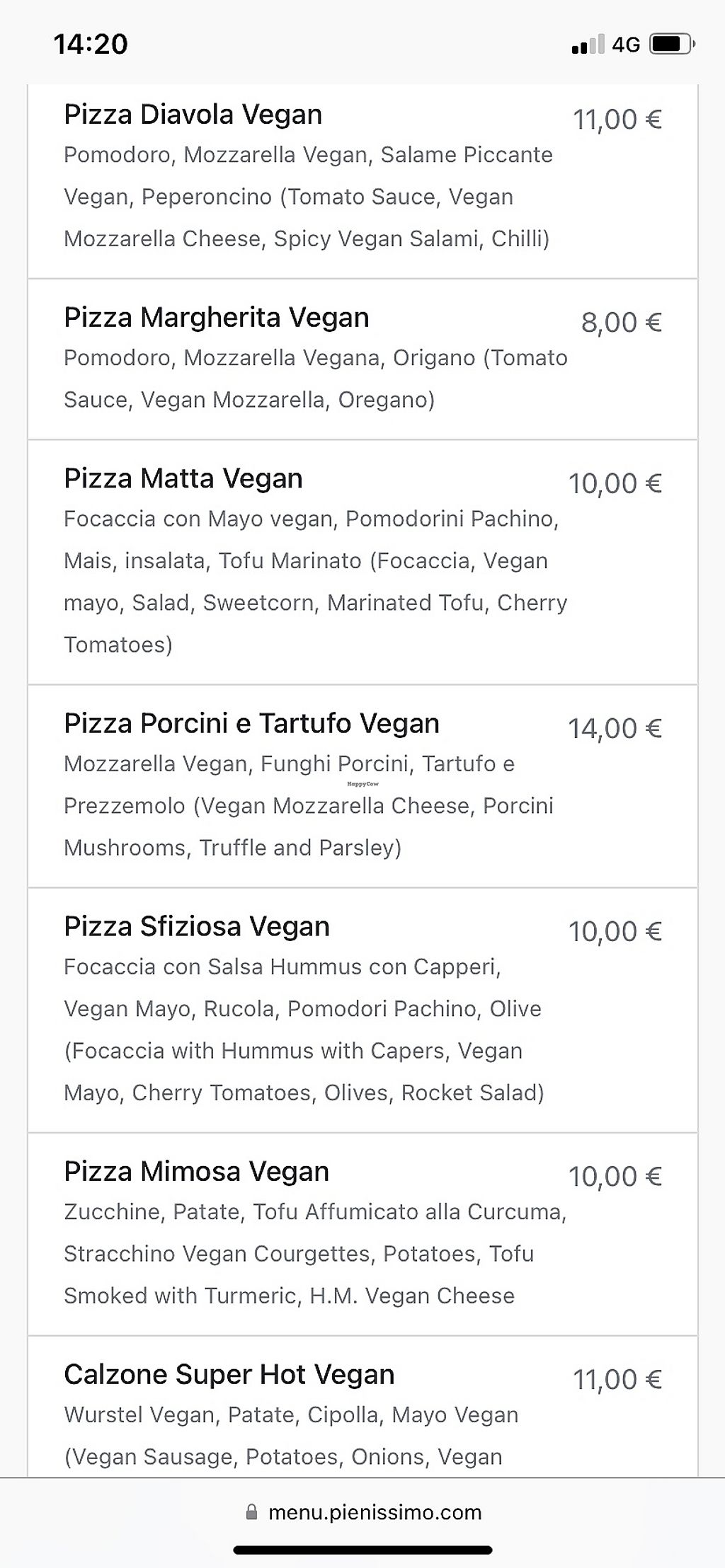Open Pizza Matta Vegan entry
Screen dimensions: 725x1568
183,479
